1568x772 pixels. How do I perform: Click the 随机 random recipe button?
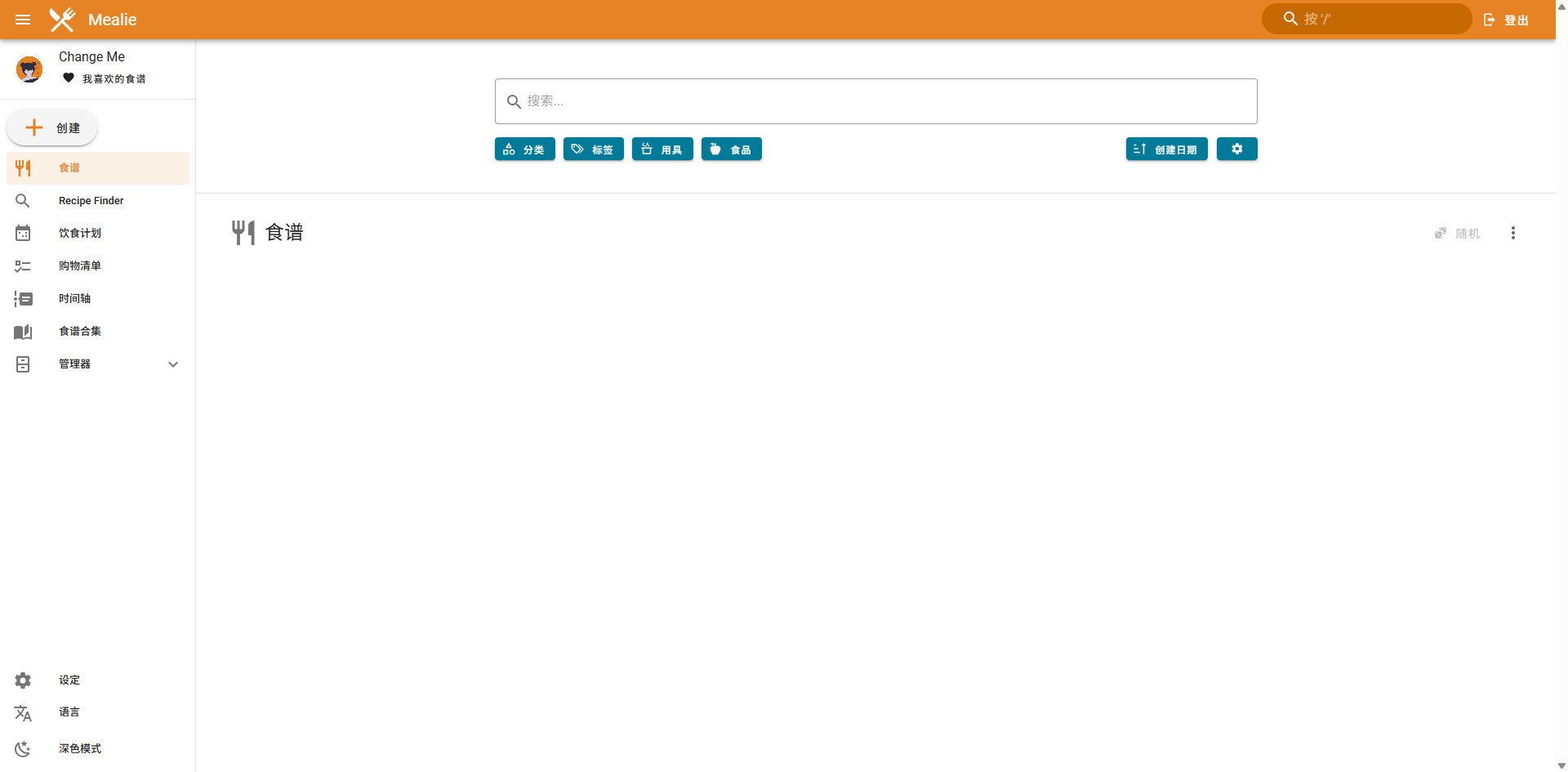click(x=1458, y=234)
